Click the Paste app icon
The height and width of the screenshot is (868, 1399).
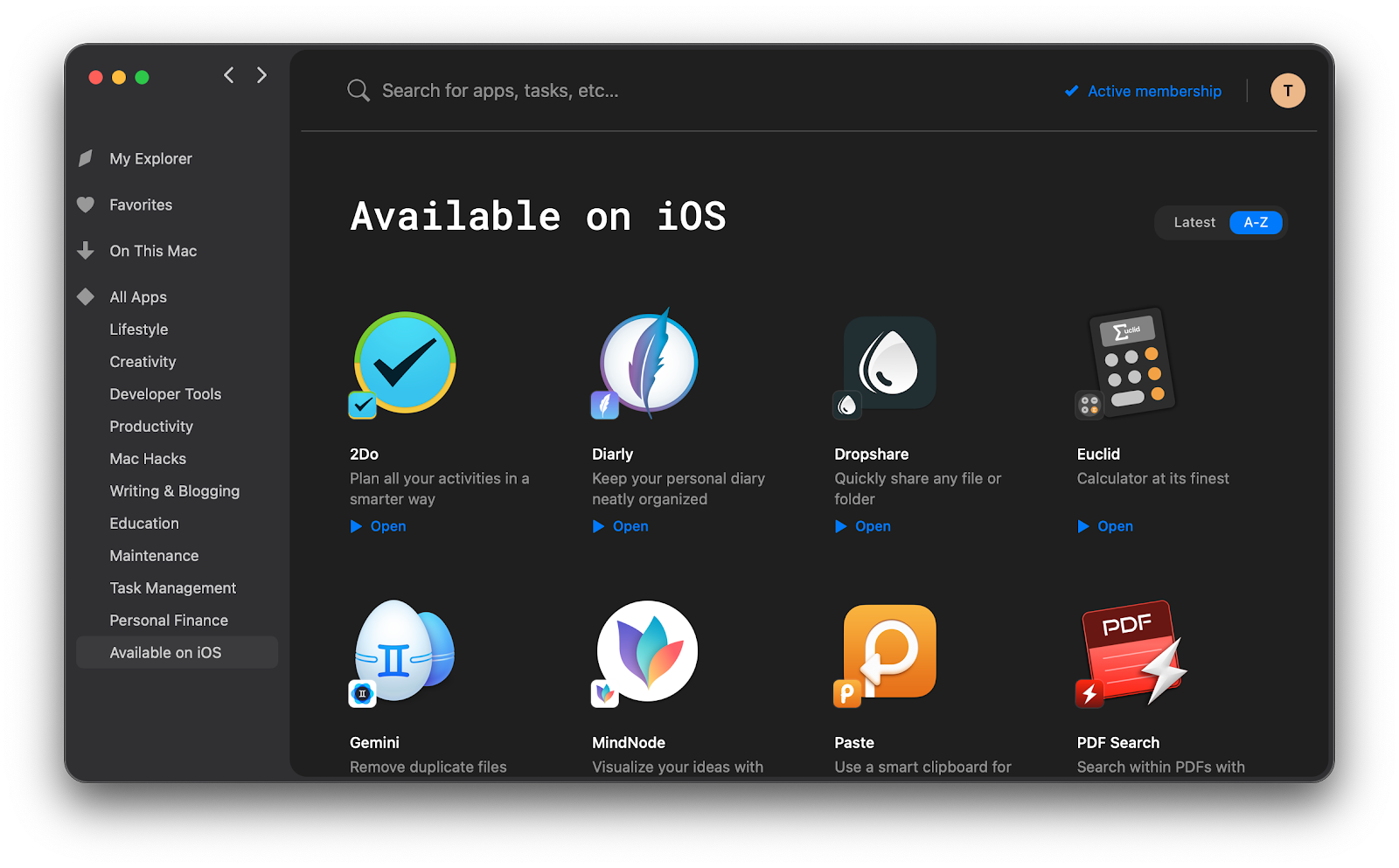889,650
